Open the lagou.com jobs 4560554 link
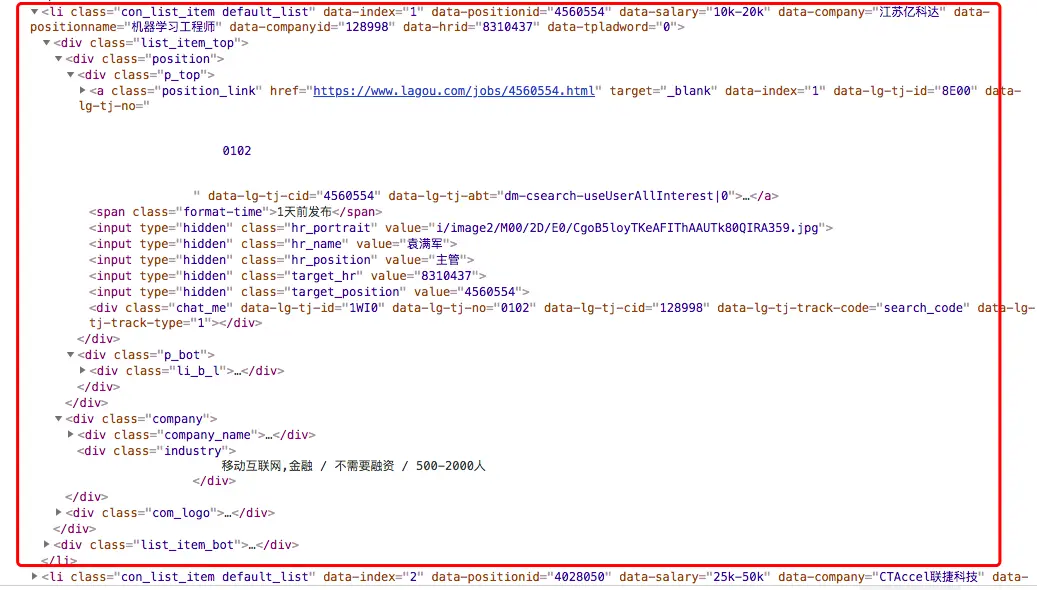Viewport: 1037px width, 590px height. pyautogui.click(x=454, y=91)
